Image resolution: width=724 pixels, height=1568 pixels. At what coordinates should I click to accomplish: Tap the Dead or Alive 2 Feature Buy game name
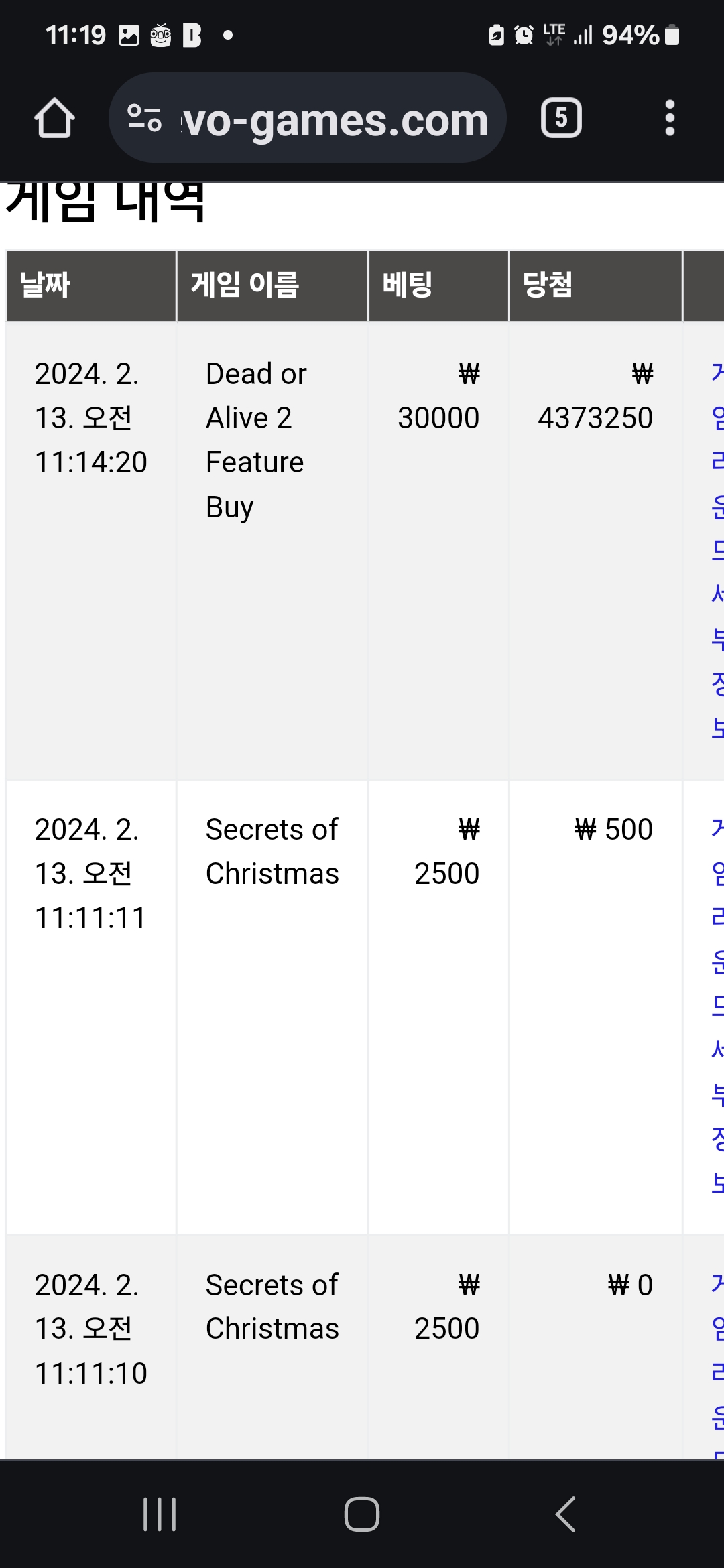(x=256, y=440)
